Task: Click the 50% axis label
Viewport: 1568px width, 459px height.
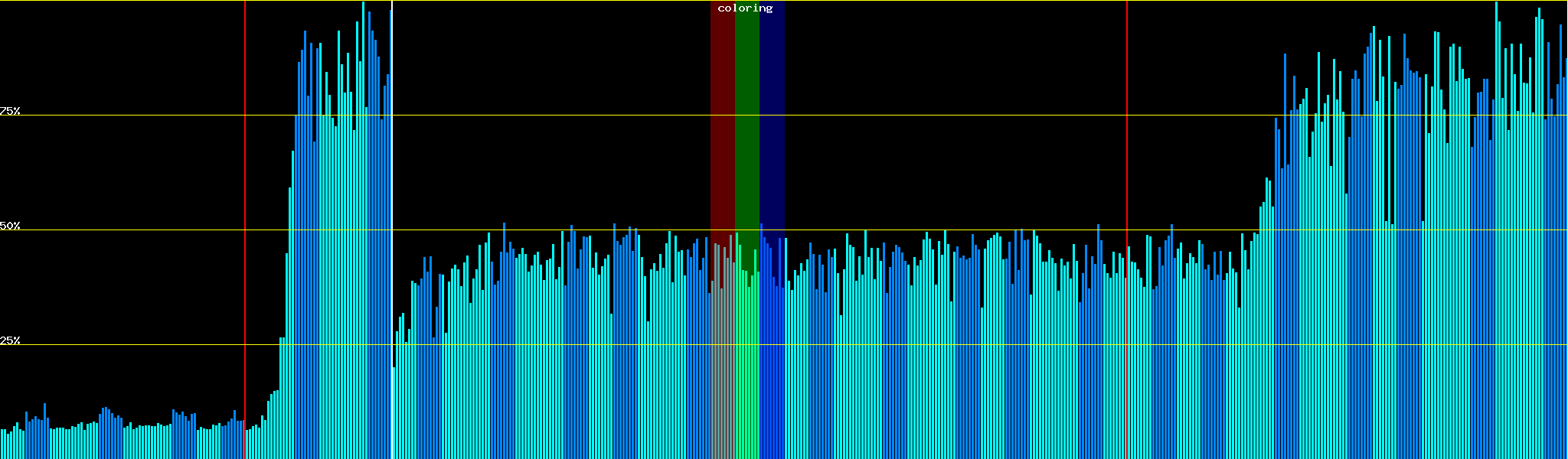Action: (x=10, y=226)
